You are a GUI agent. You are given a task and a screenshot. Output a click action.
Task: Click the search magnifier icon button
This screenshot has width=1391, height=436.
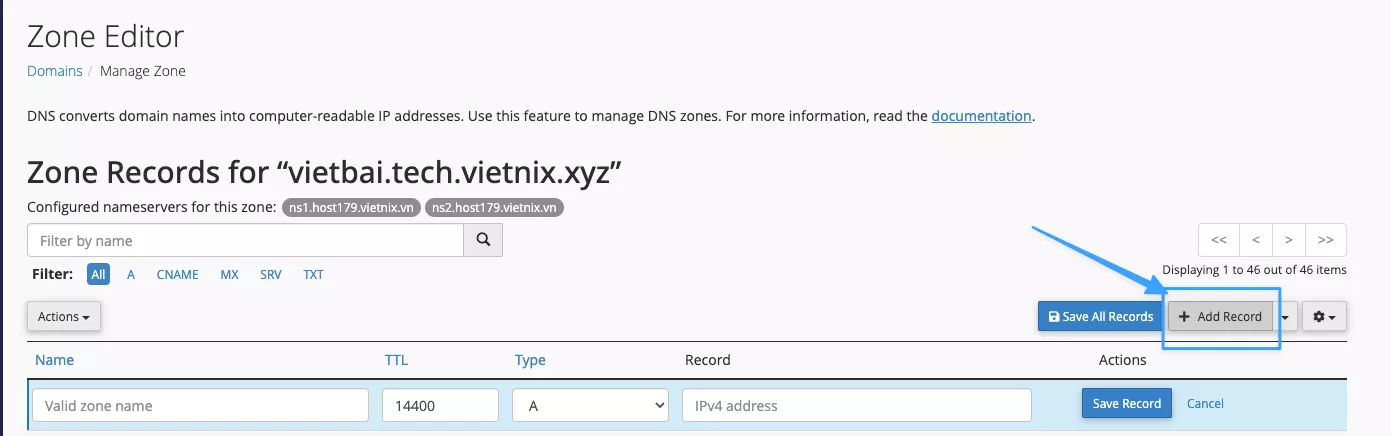[x=483, y=240]
